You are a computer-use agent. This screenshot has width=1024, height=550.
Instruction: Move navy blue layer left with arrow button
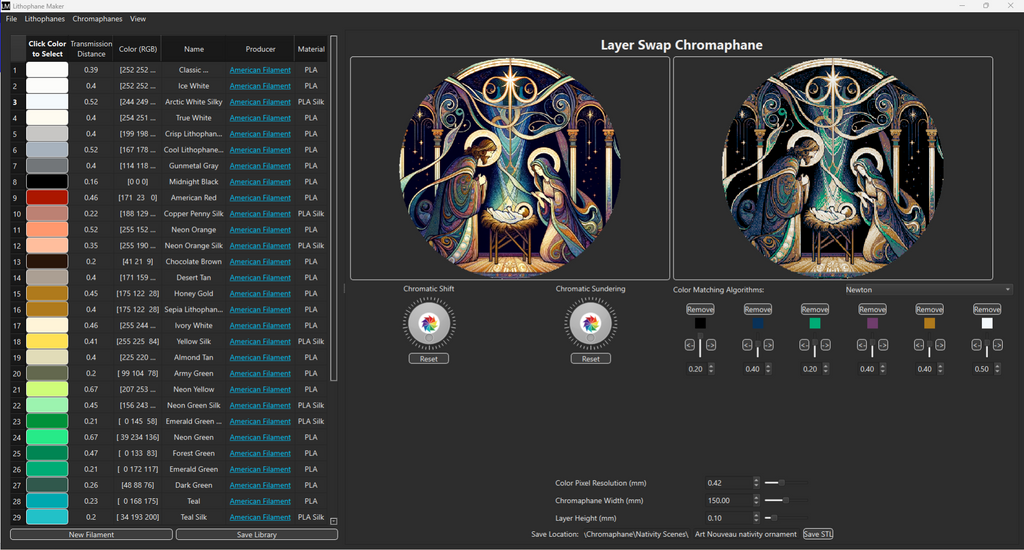pyautogui.click(x=747, y=345)
